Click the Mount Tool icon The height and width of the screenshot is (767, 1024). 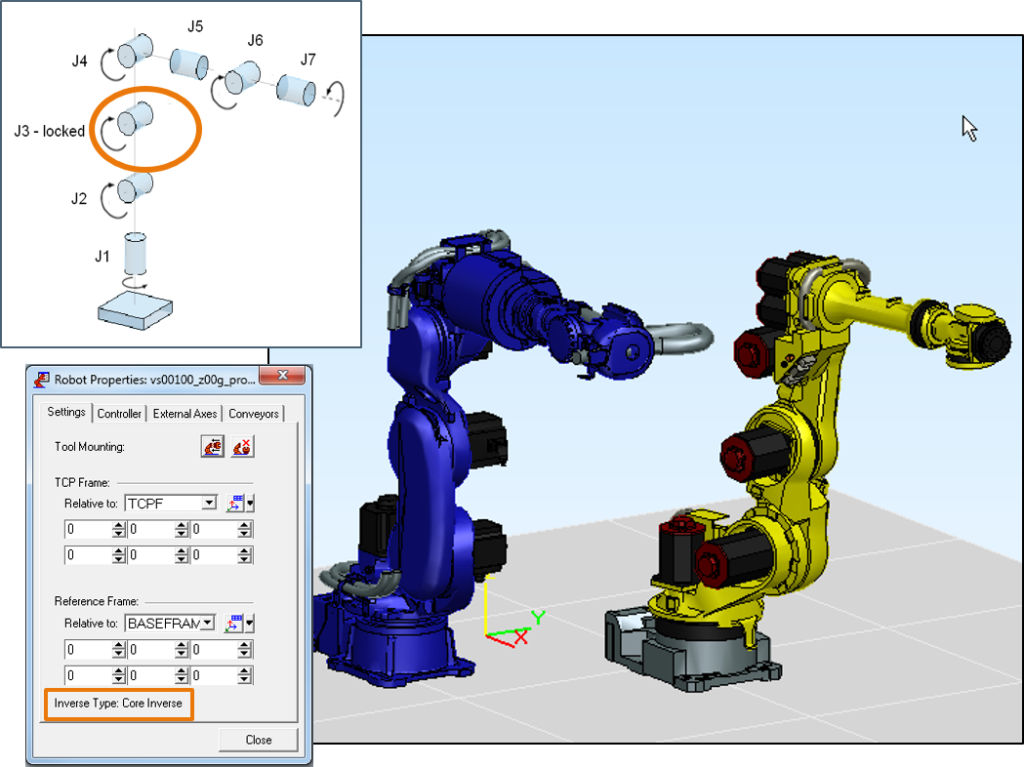pos(212,447)
